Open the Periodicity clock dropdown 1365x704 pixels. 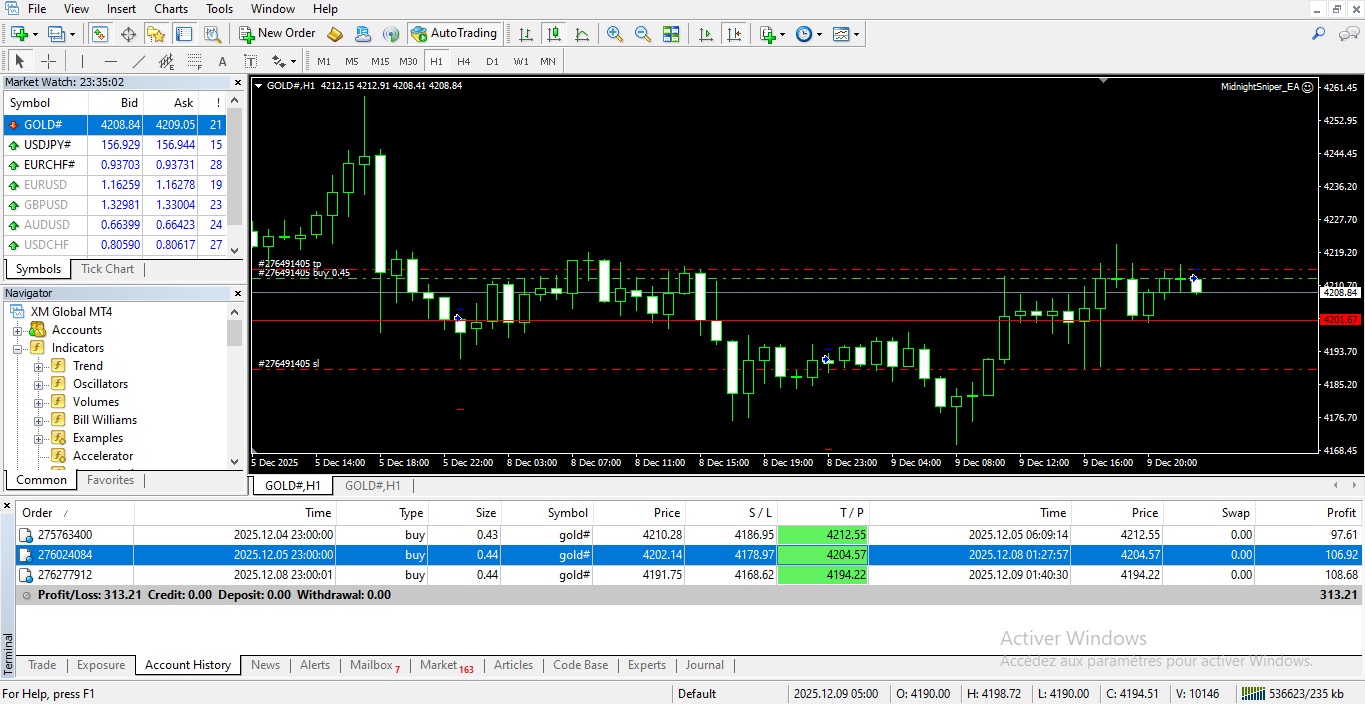(x=808, y=34)
